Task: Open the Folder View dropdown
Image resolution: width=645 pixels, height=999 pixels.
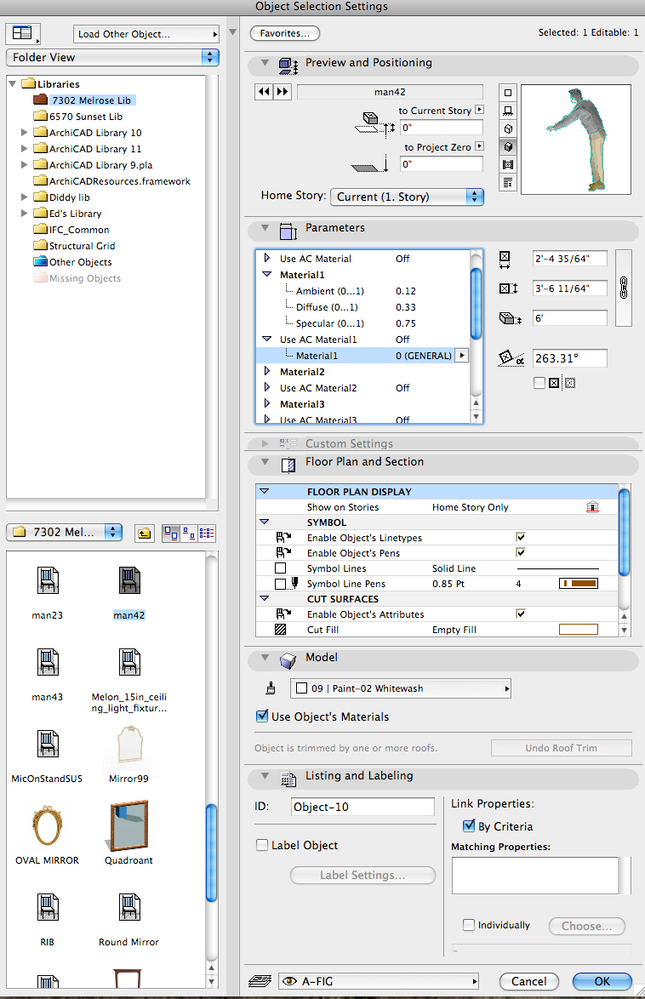Action: point(113,57)
